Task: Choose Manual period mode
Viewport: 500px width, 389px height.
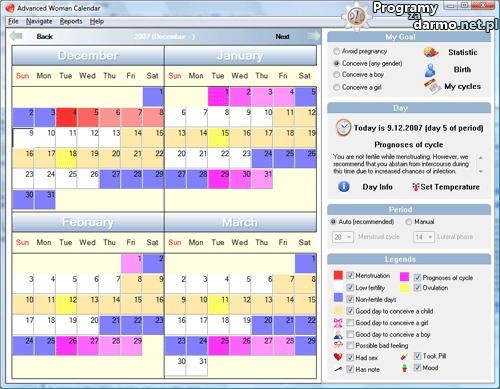Action: pyautogui.click(x=408, y=222)
